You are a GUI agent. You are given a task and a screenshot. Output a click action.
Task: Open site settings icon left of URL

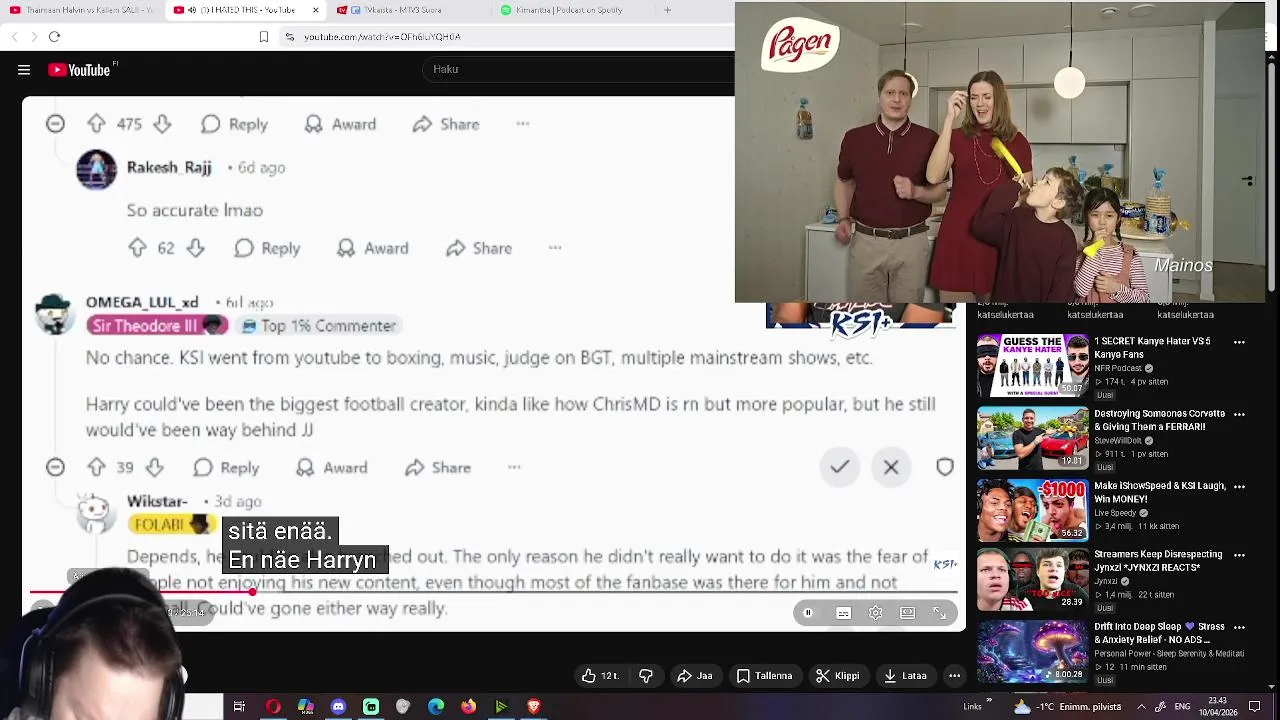289,37
